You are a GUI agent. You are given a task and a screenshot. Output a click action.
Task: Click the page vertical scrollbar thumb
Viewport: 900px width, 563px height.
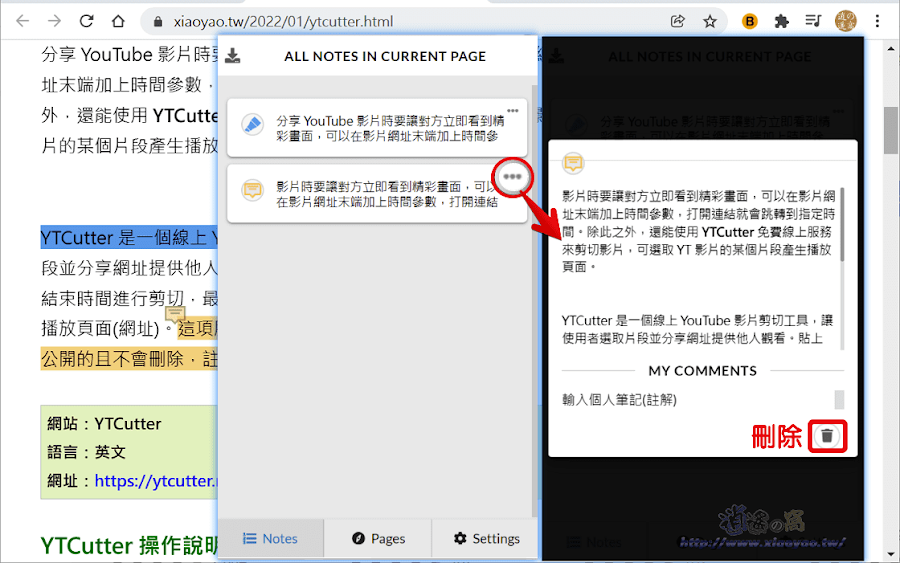891,130
